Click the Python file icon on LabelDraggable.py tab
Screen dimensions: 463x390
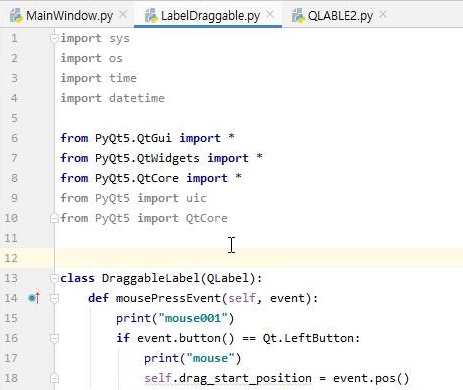click(151, 16)
